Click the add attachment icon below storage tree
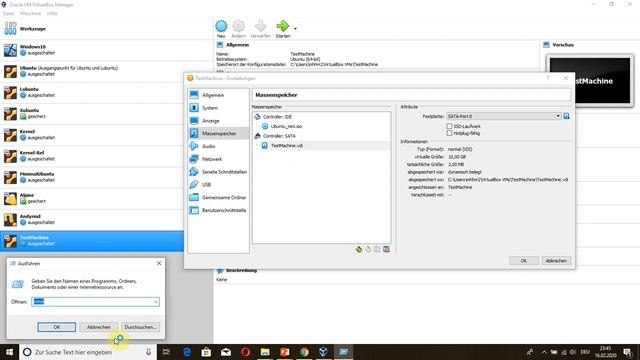The width and height of the screenshot is (640, 360). point(377,249)
